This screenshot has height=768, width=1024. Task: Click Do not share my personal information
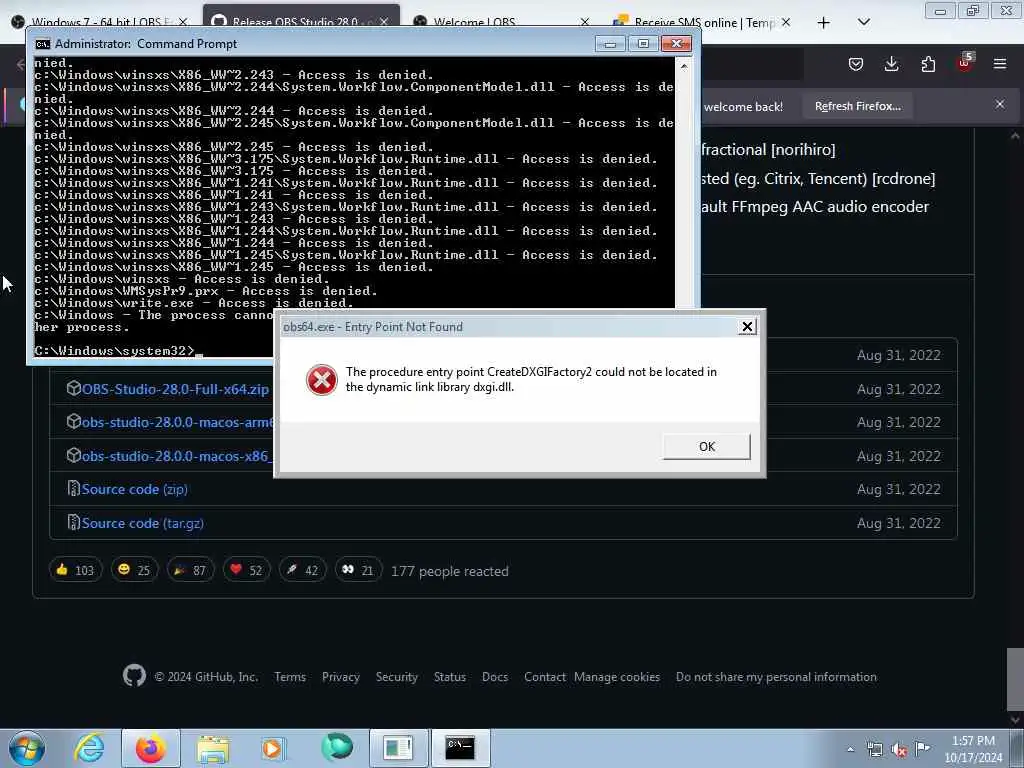(x=776, y=677)
